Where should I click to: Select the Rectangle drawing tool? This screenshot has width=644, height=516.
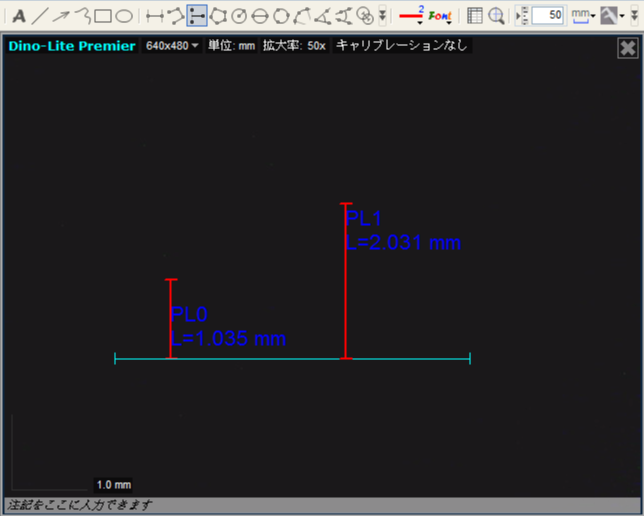[103, 16]
